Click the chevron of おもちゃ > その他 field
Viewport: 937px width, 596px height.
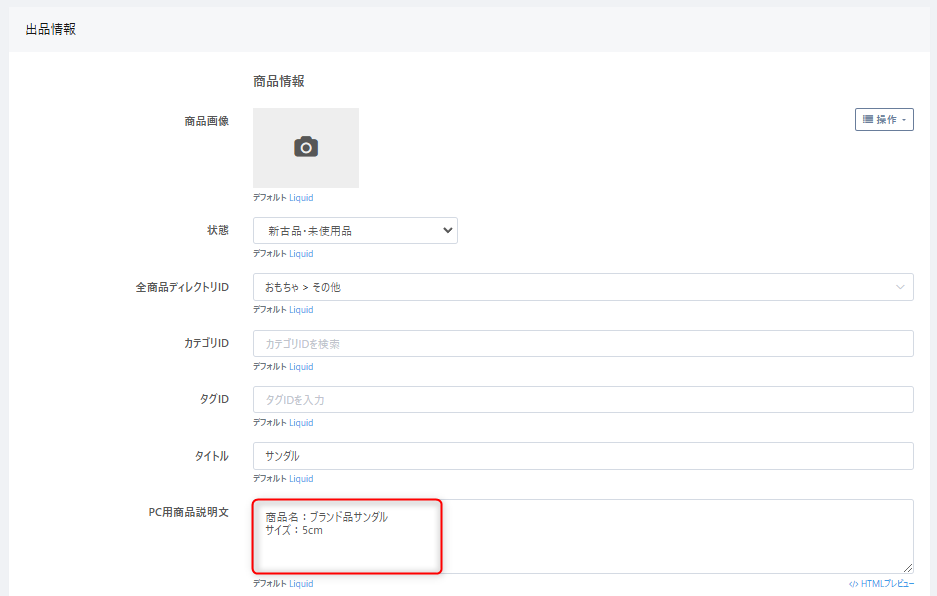coord(900,288)
